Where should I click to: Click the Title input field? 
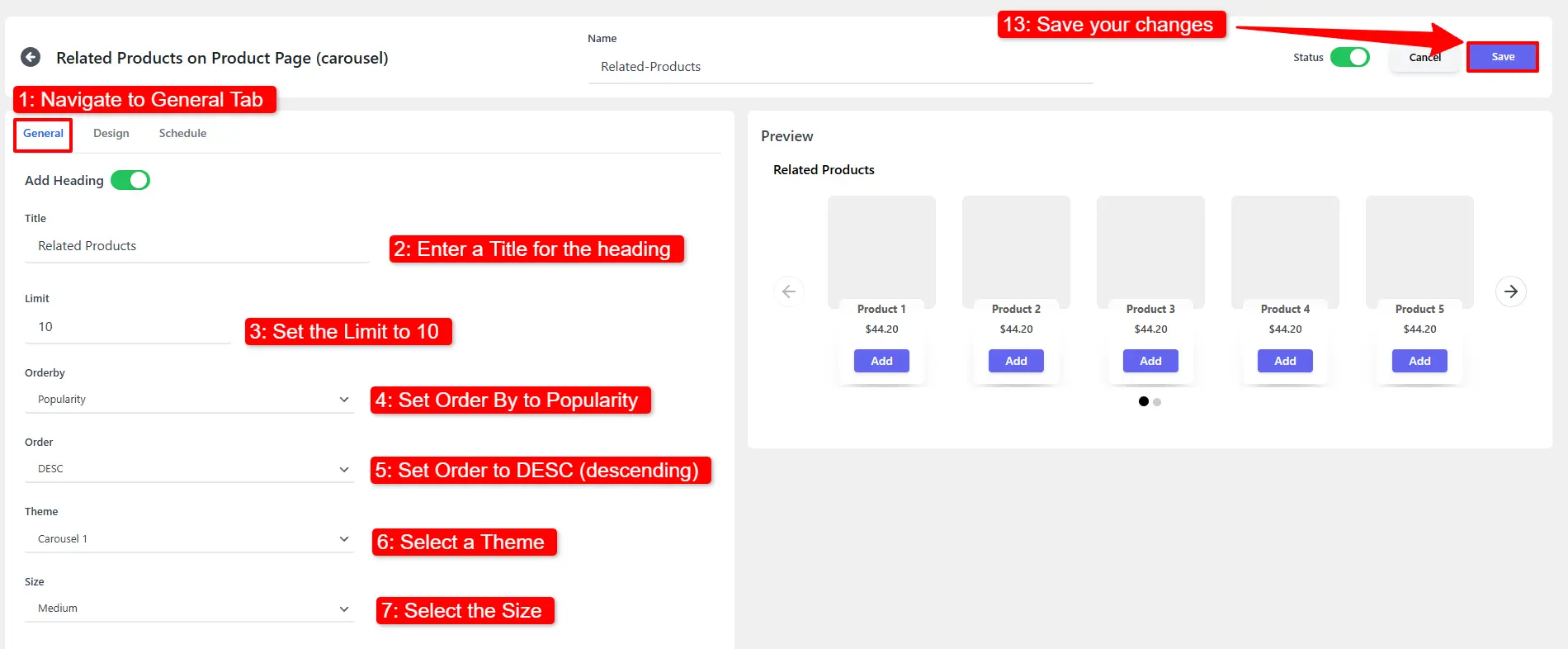coord(196,246)
